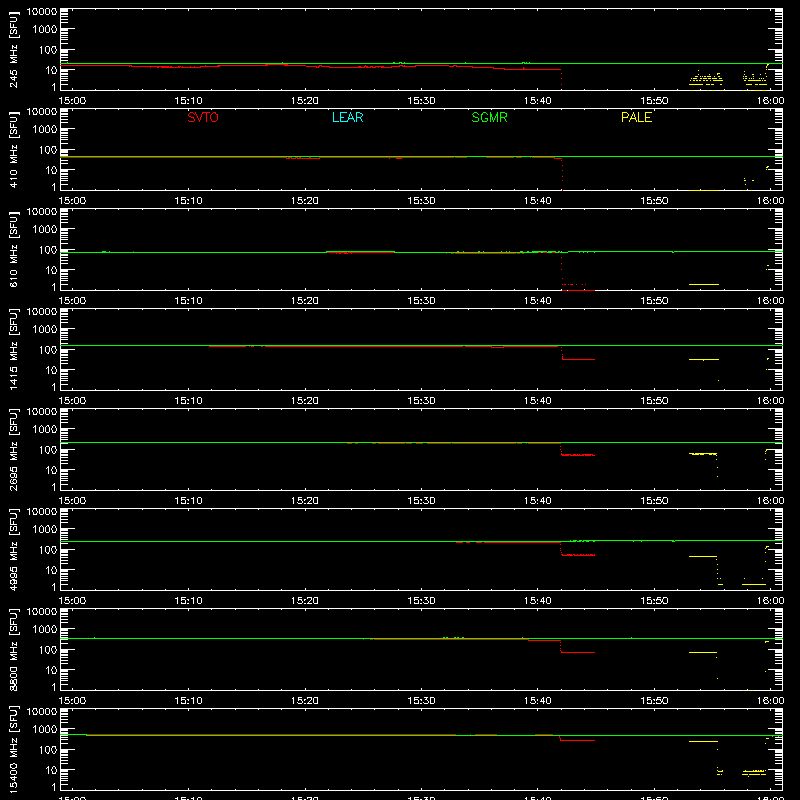Click 15:40 tick below 610 MHz plot
Image resolution: width=800 pixels, height=800 pixels.
click(x=538, y=301)
